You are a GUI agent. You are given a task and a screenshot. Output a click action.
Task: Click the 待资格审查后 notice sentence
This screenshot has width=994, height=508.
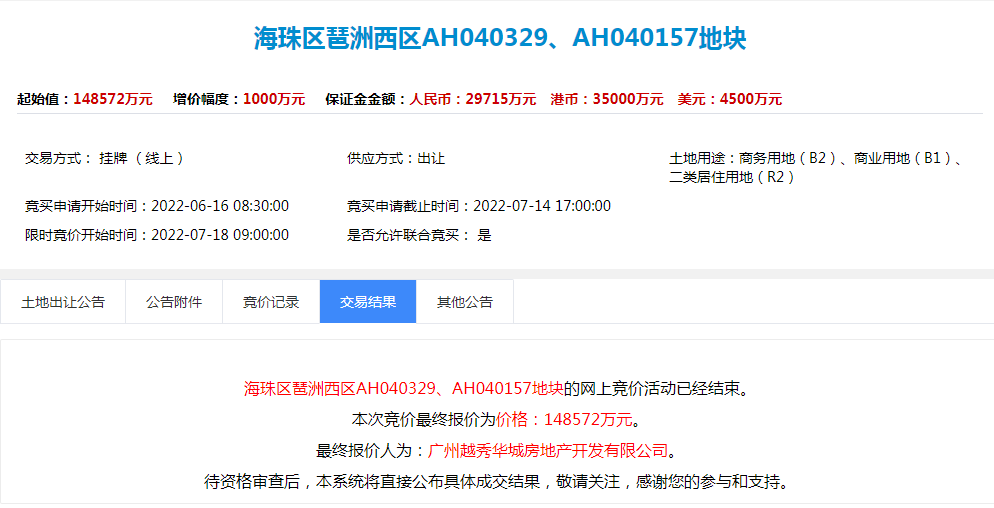click(x=497, y=482)
